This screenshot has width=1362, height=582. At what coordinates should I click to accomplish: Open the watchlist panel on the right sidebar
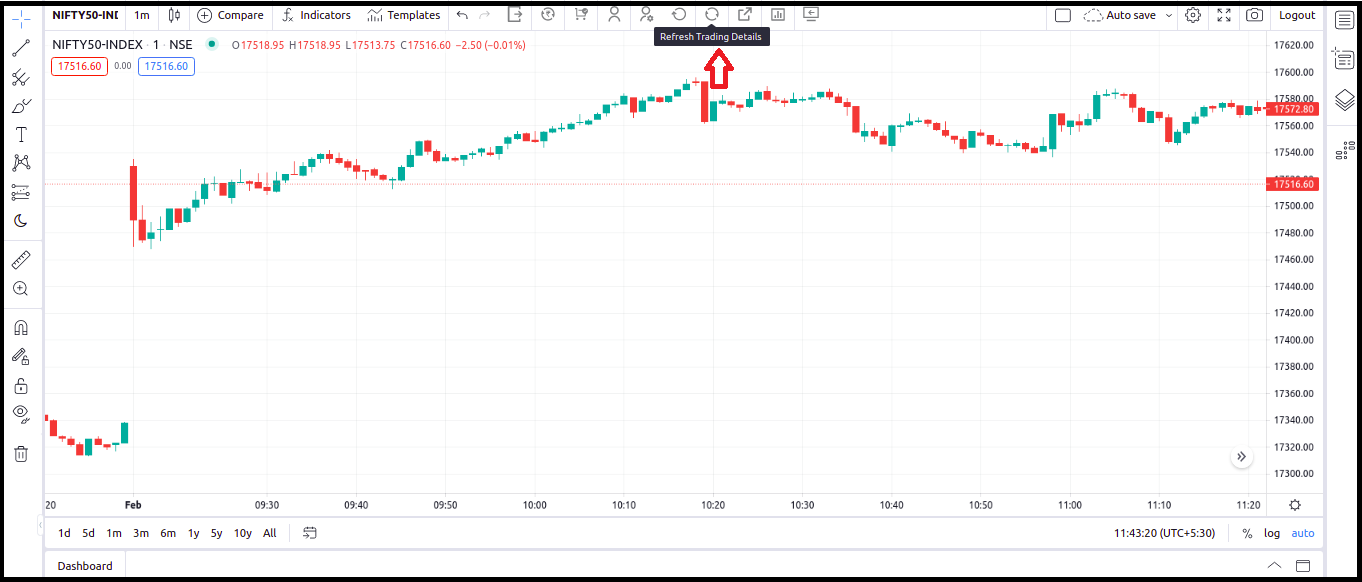pyautogui.click(x=1344, y=20)
